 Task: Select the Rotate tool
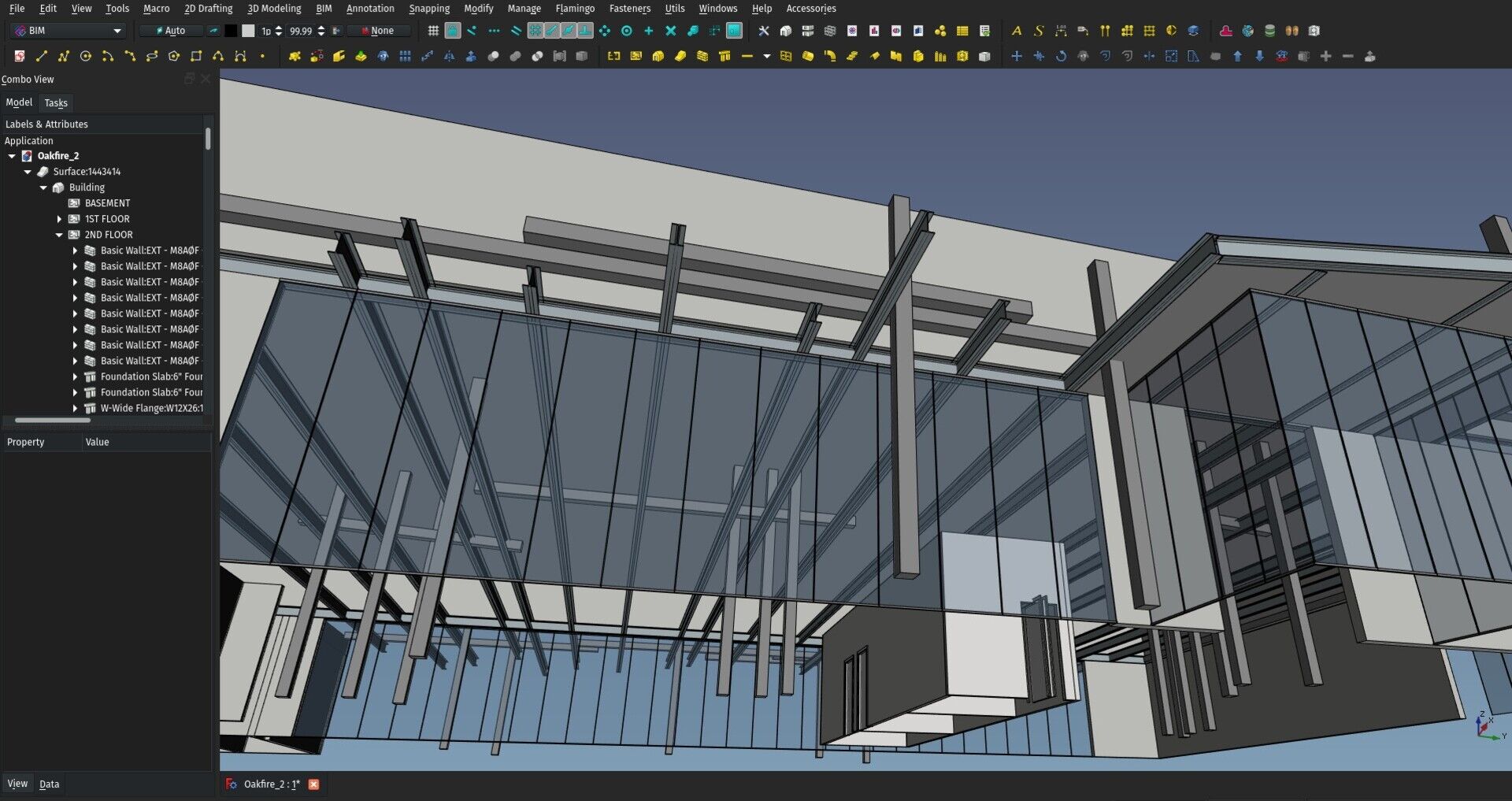click(1061, 56)
